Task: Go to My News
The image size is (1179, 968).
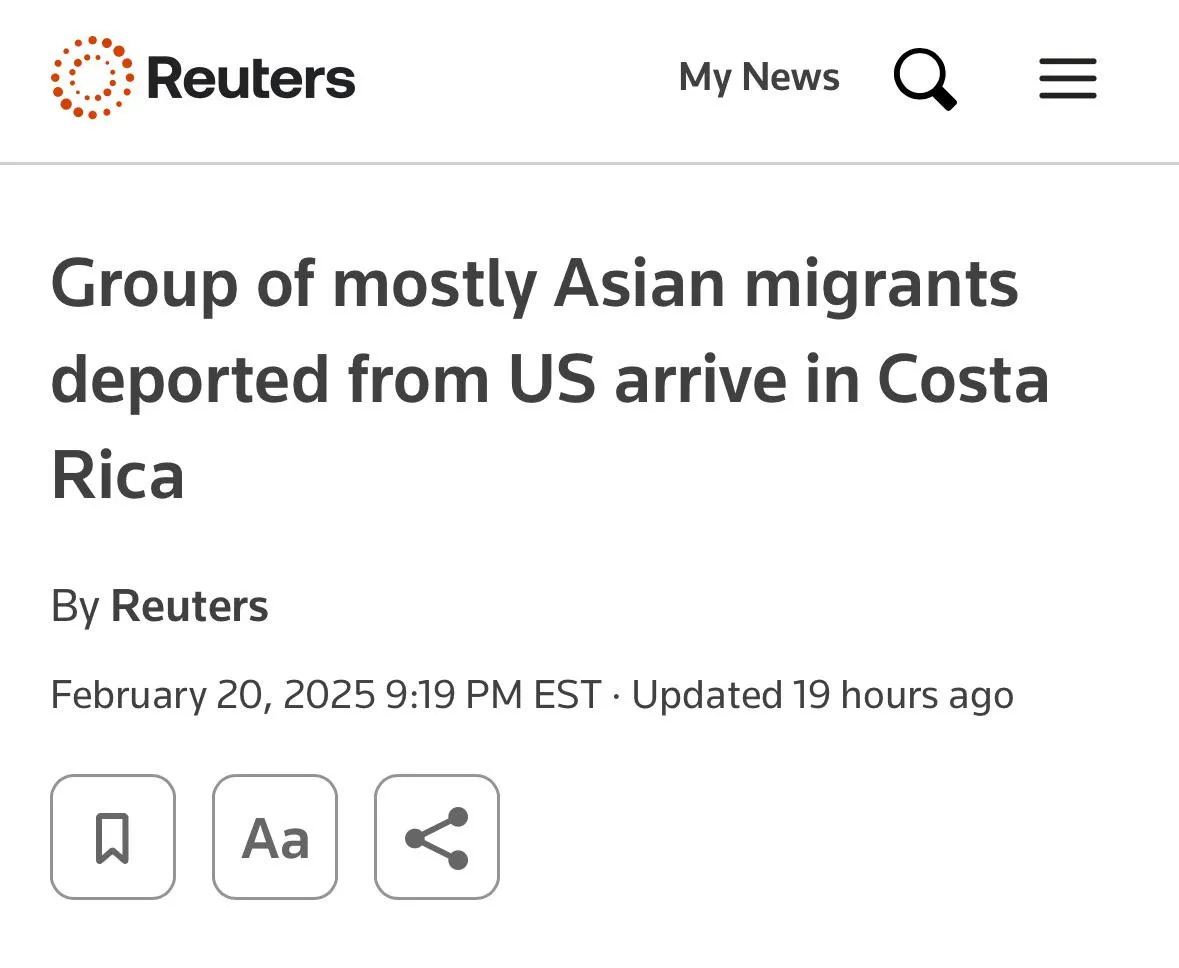Action: pos(759,78)
